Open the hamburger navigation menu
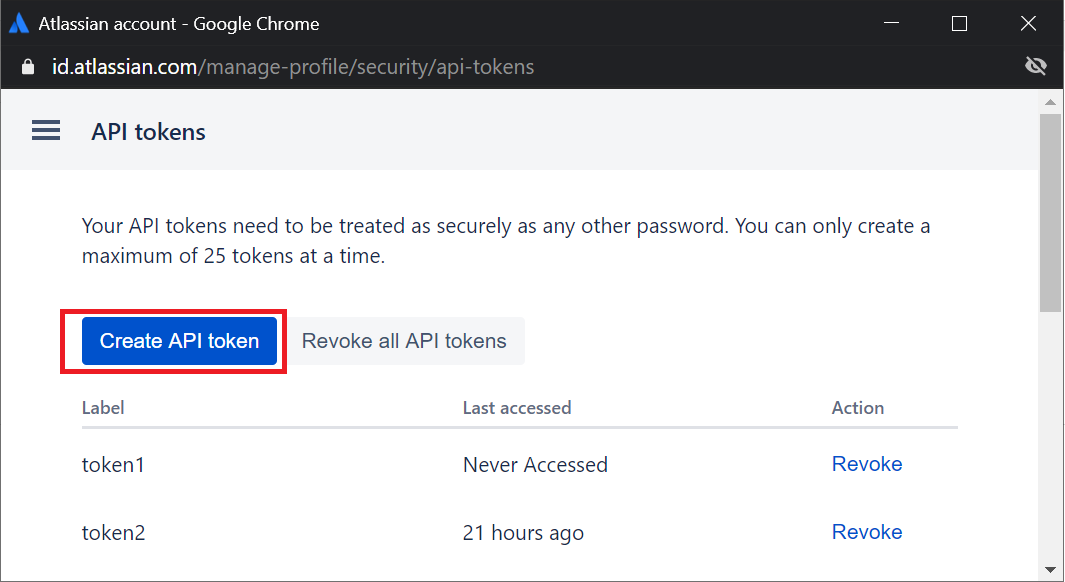 tap(46, 131)
